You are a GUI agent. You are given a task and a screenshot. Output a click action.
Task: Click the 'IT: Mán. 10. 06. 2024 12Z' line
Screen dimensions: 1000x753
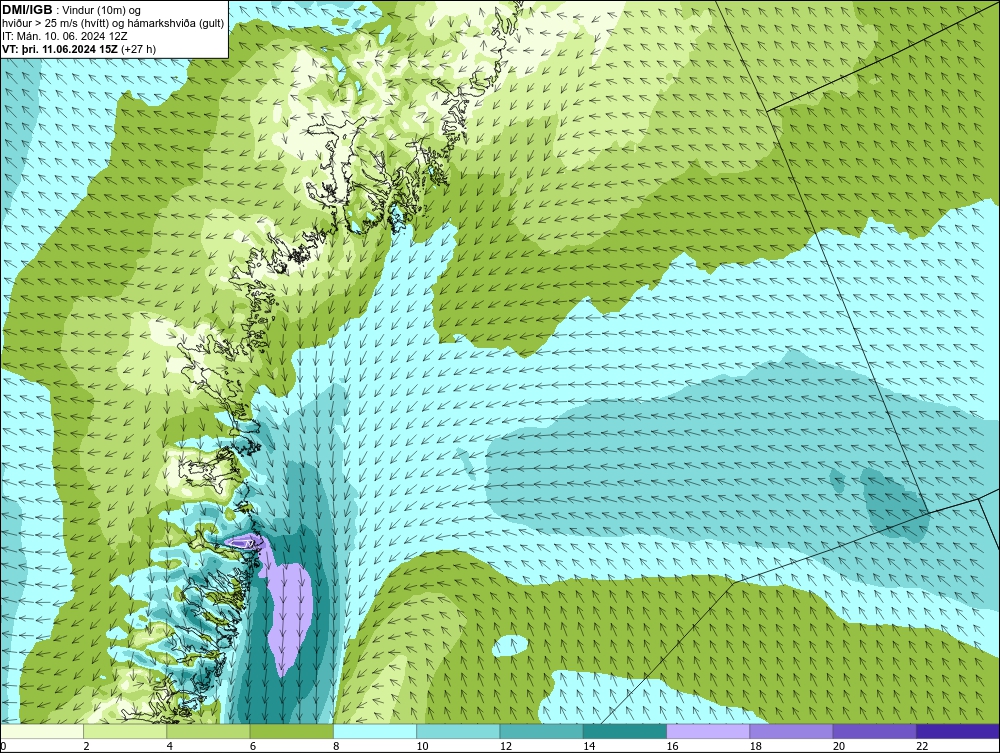click(65, 36)
